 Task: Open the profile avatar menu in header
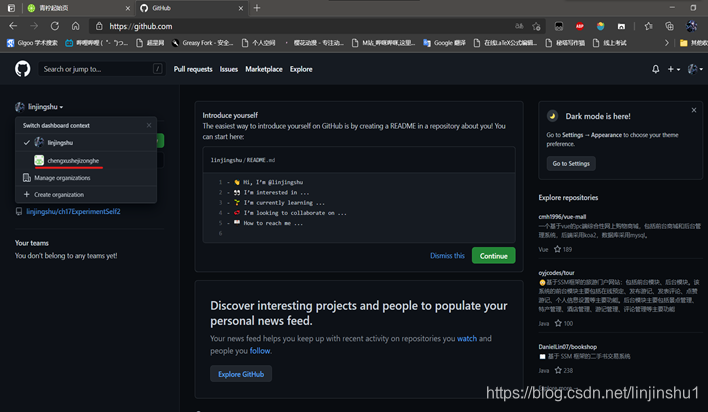coord(695,69)
